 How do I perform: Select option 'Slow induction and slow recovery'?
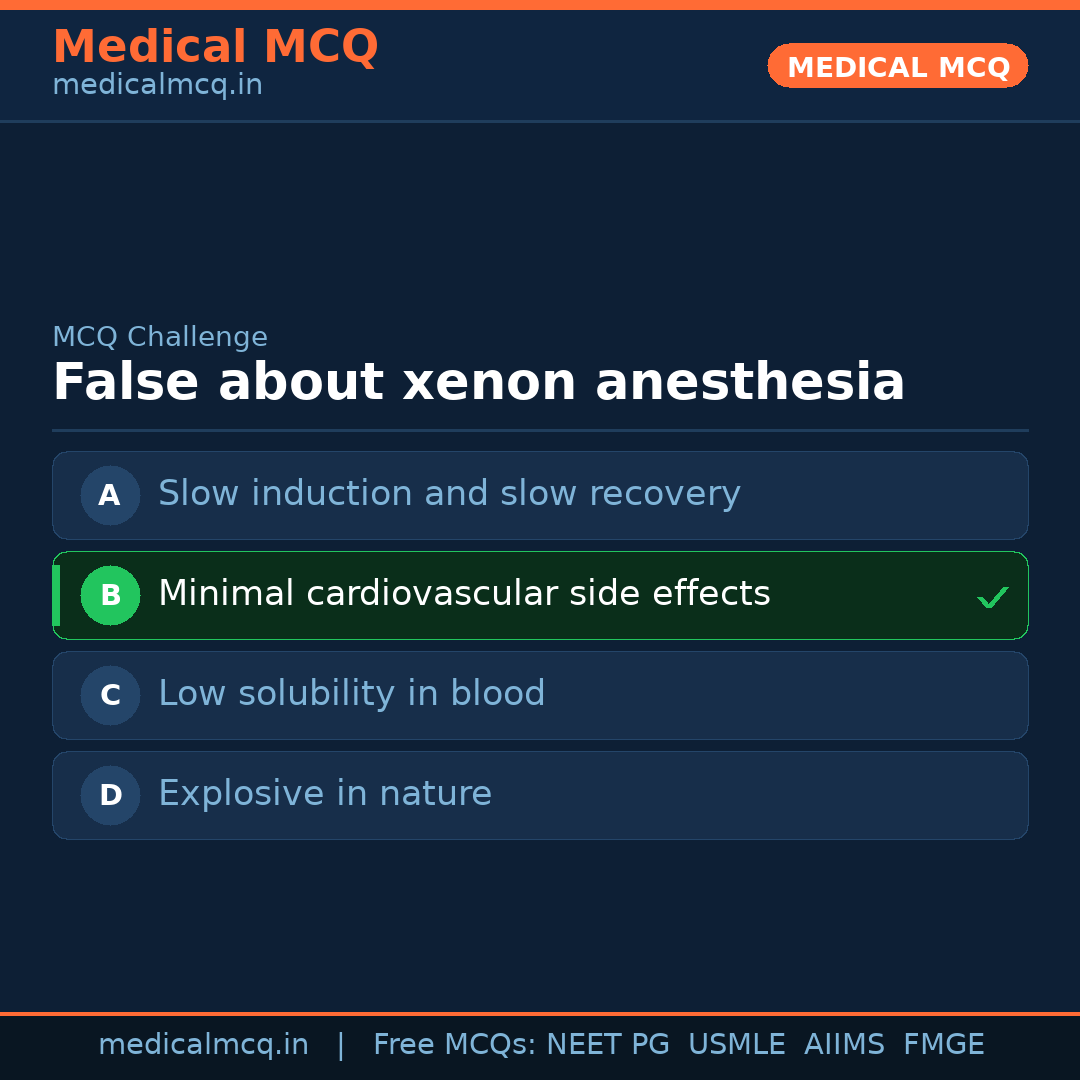(x=449, y=494)
